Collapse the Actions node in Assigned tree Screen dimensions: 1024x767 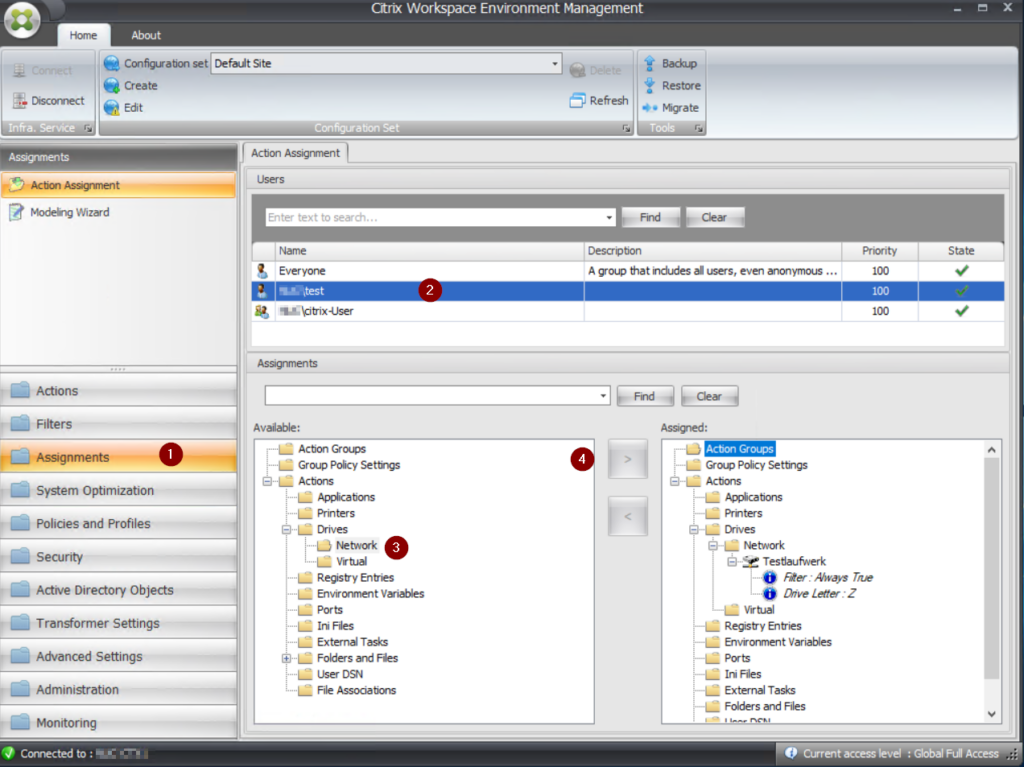click(675, 481)
